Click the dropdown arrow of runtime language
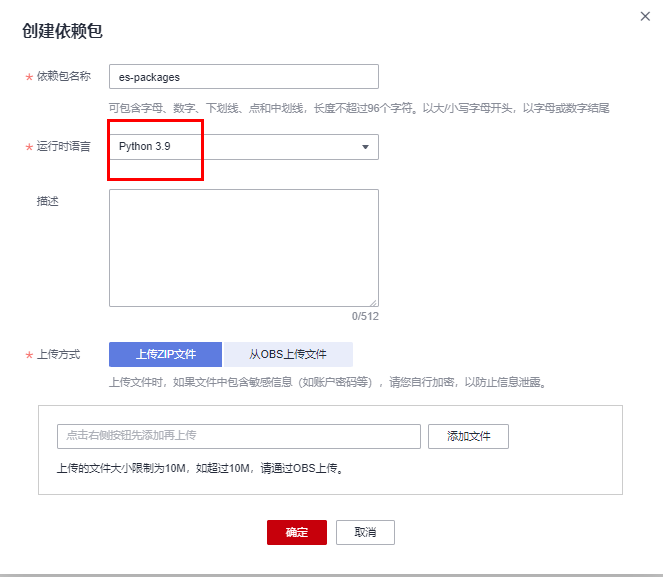The height and width of the screenshot is (577, 663). [x=365, y=147]
